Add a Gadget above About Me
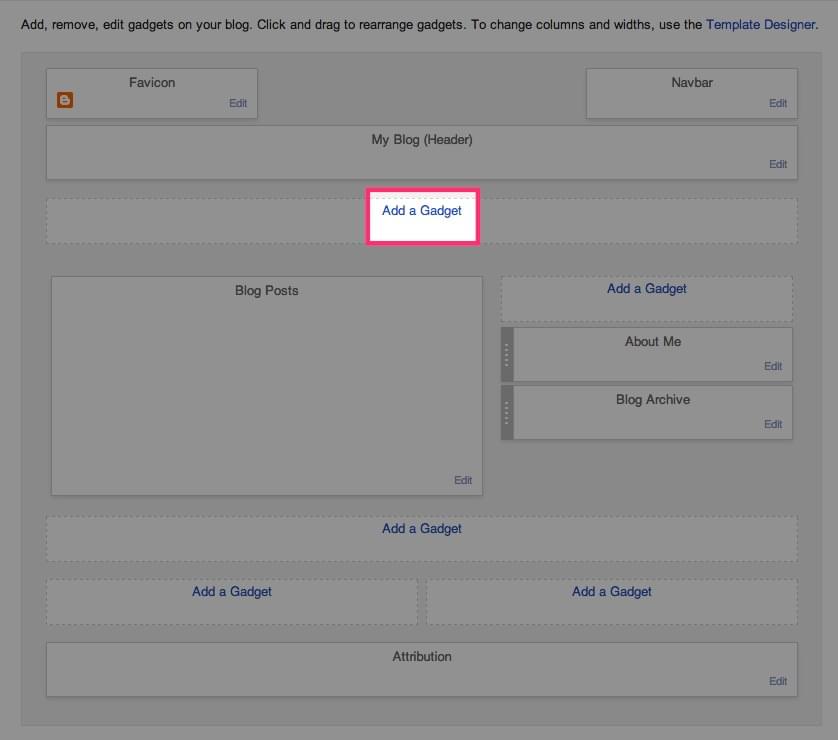838x740 pixels. (647, 289)
